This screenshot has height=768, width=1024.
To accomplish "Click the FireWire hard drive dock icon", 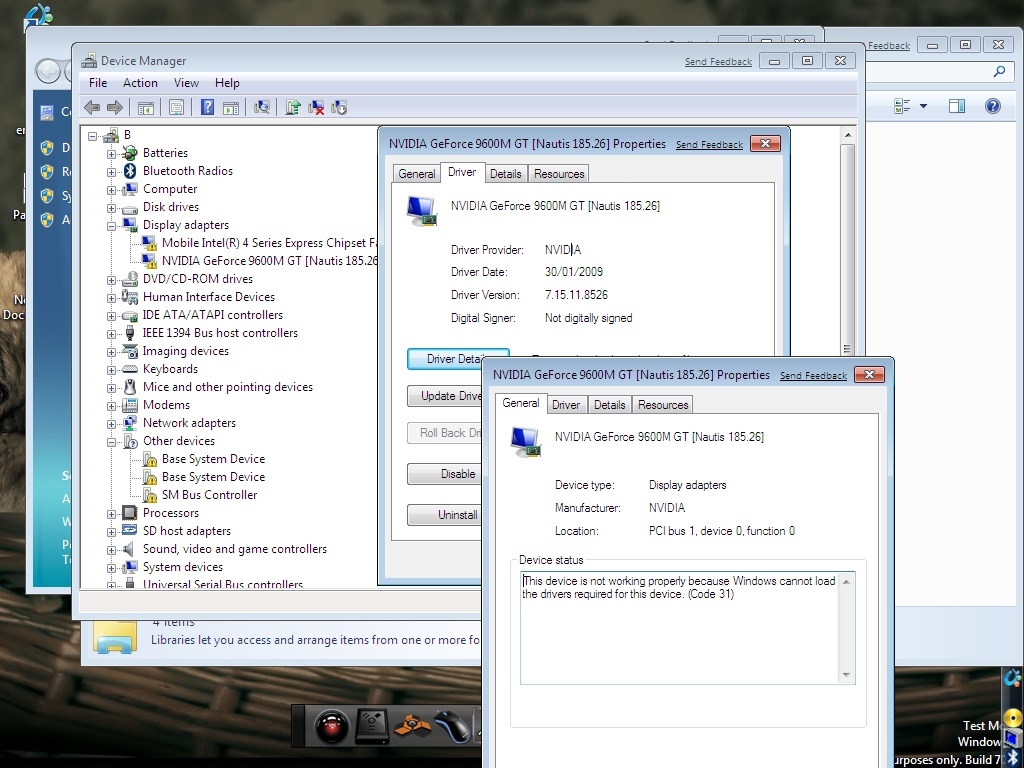I will click(372, 726).
